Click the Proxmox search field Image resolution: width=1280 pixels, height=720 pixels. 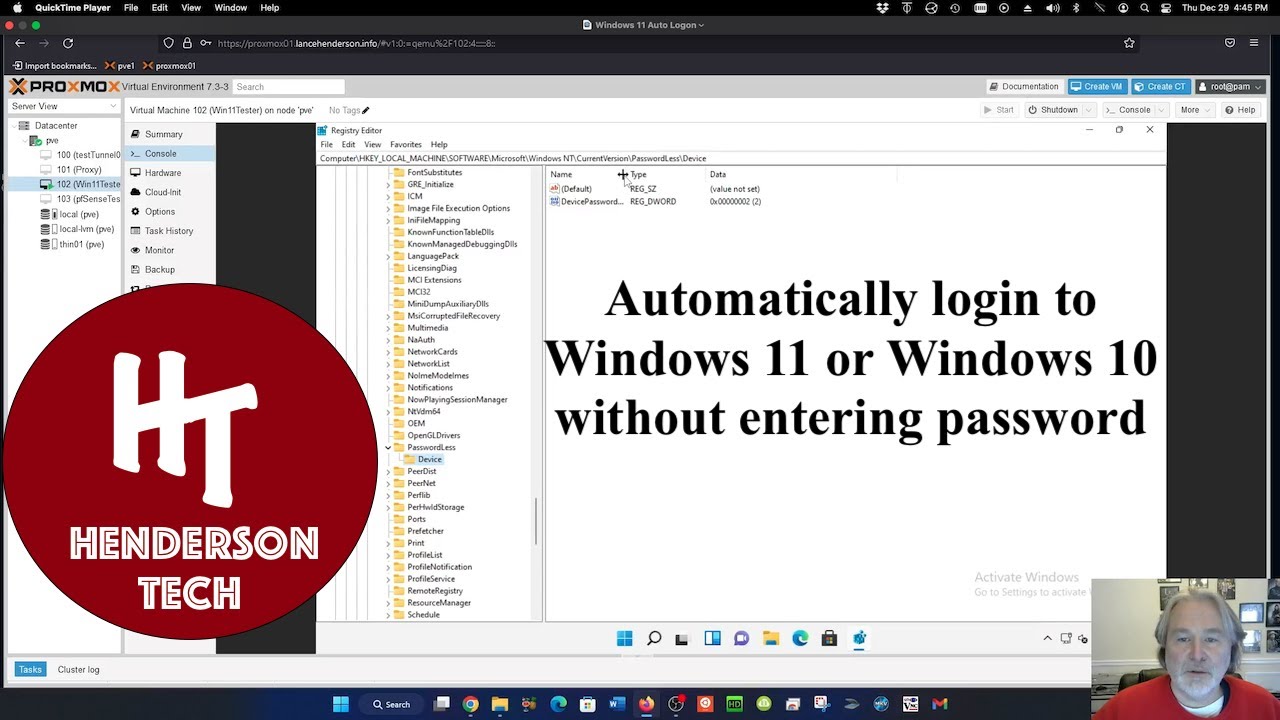coord(288,87)
